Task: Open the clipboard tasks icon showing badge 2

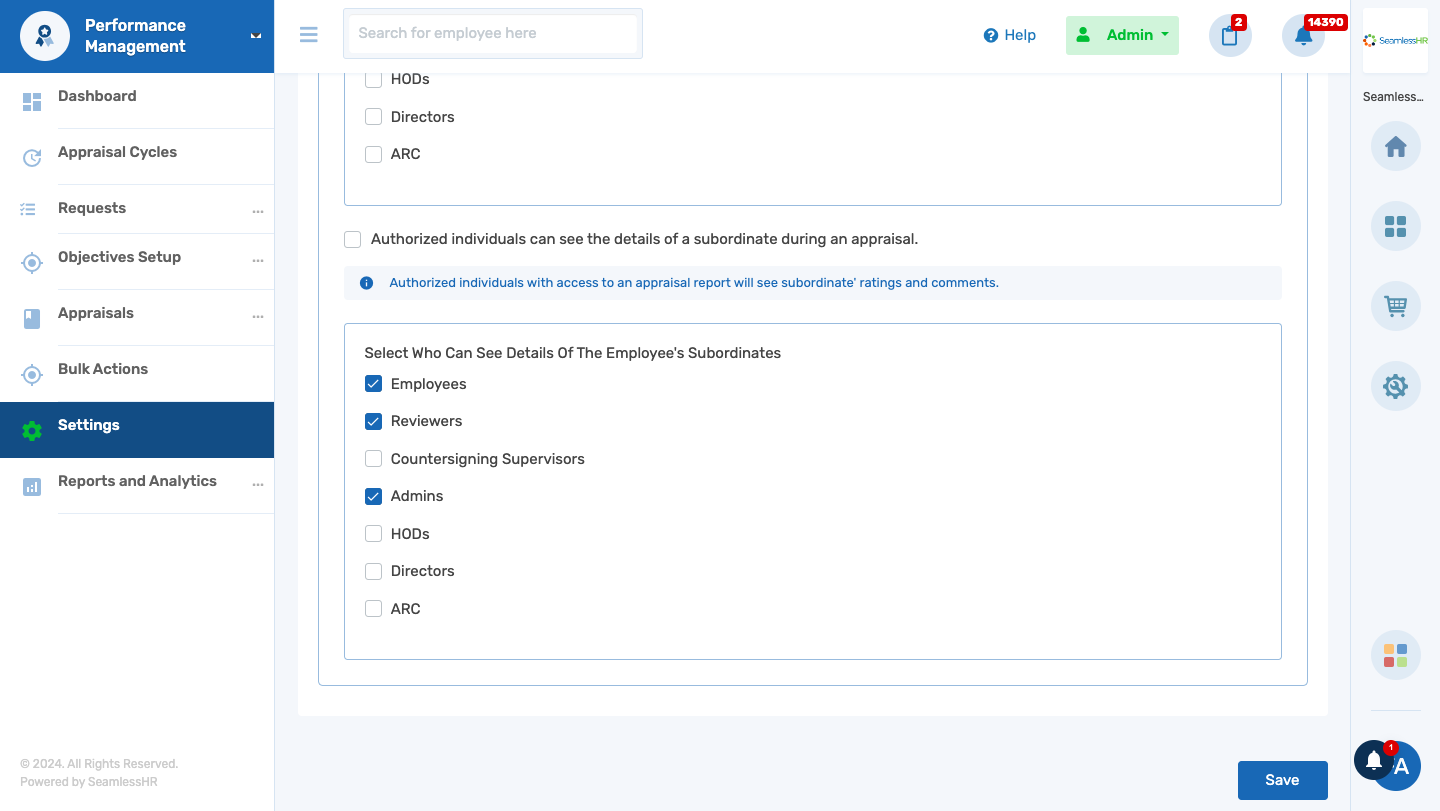Action: click(x=1229, y=35)
